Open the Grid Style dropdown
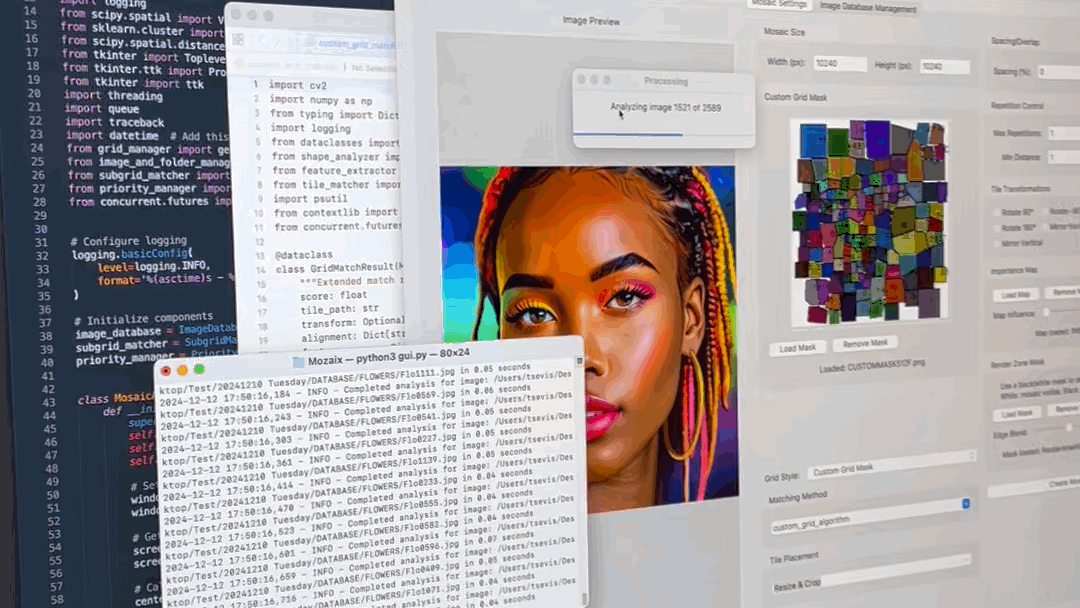Image resolution: width=1080 pixels, height=608 pixels. pyautogui.click(x=892, y=465)
